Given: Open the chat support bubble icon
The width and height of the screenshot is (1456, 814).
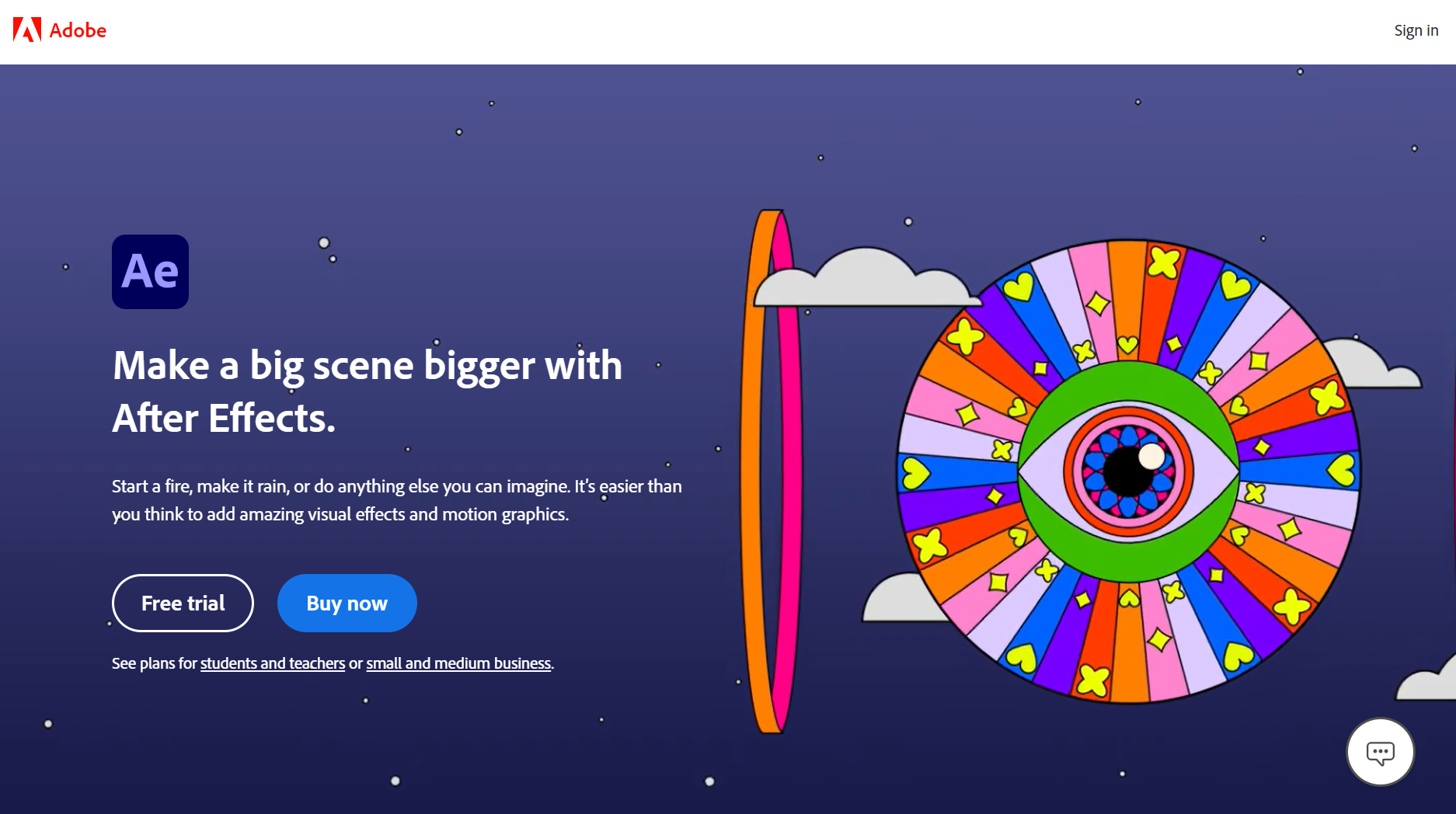Looking at the screenshot, I should [1381, 752].
